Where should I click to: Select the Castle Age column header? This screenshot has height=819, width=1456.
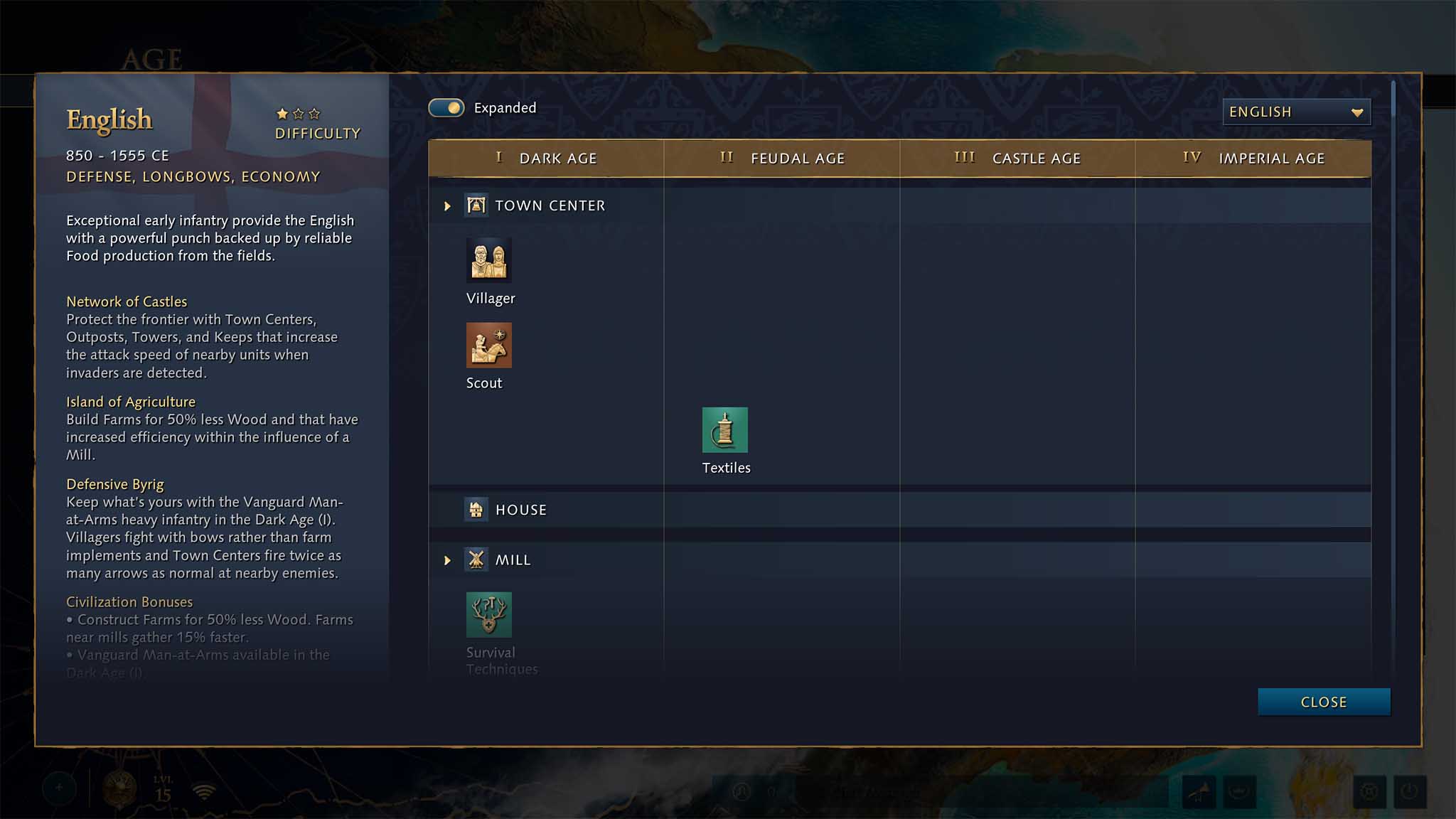click(x=1017, y=159)
